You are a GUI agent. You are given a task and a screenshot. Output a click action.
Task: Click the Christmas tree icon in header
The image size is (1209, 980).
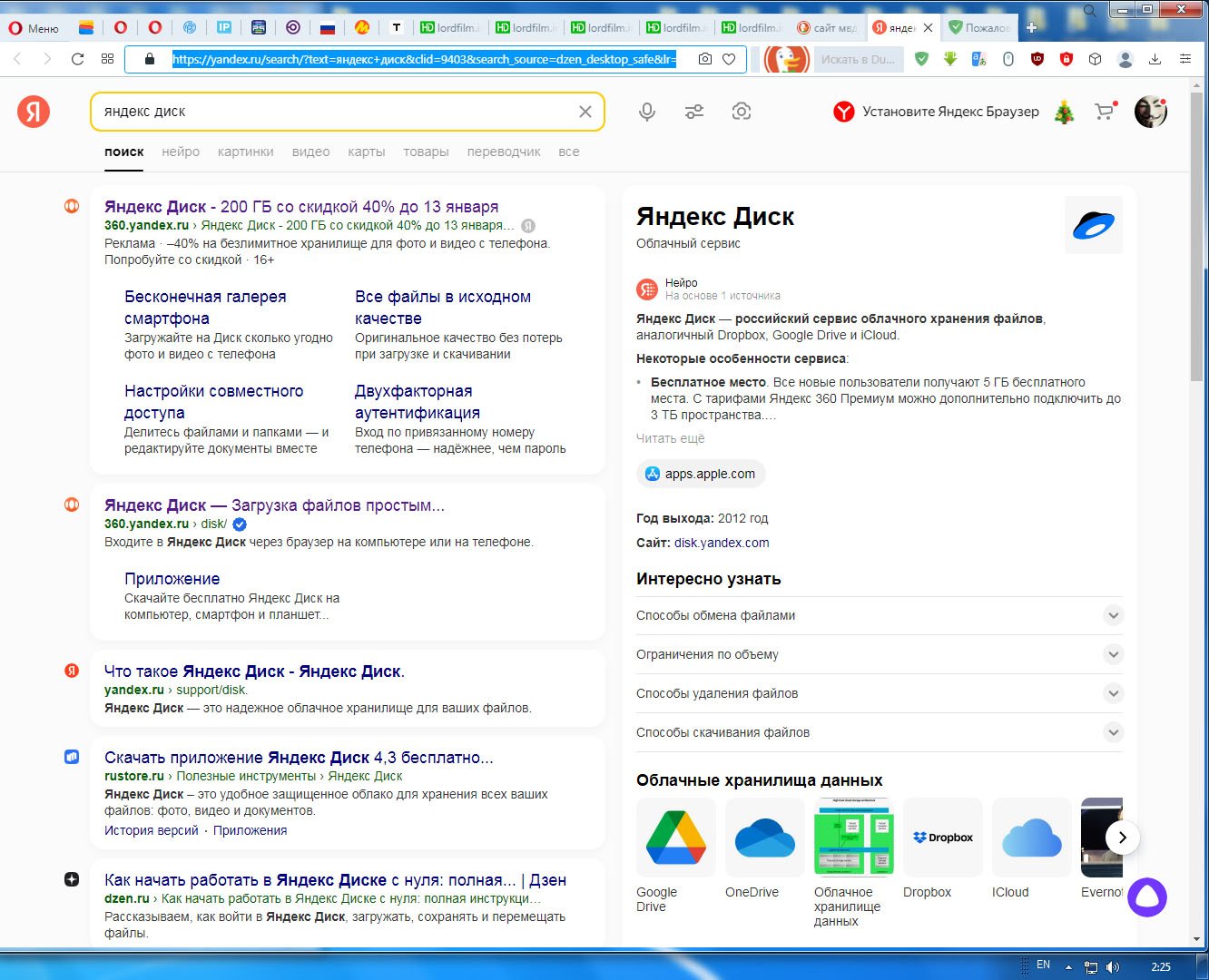tap(1064, 112)
